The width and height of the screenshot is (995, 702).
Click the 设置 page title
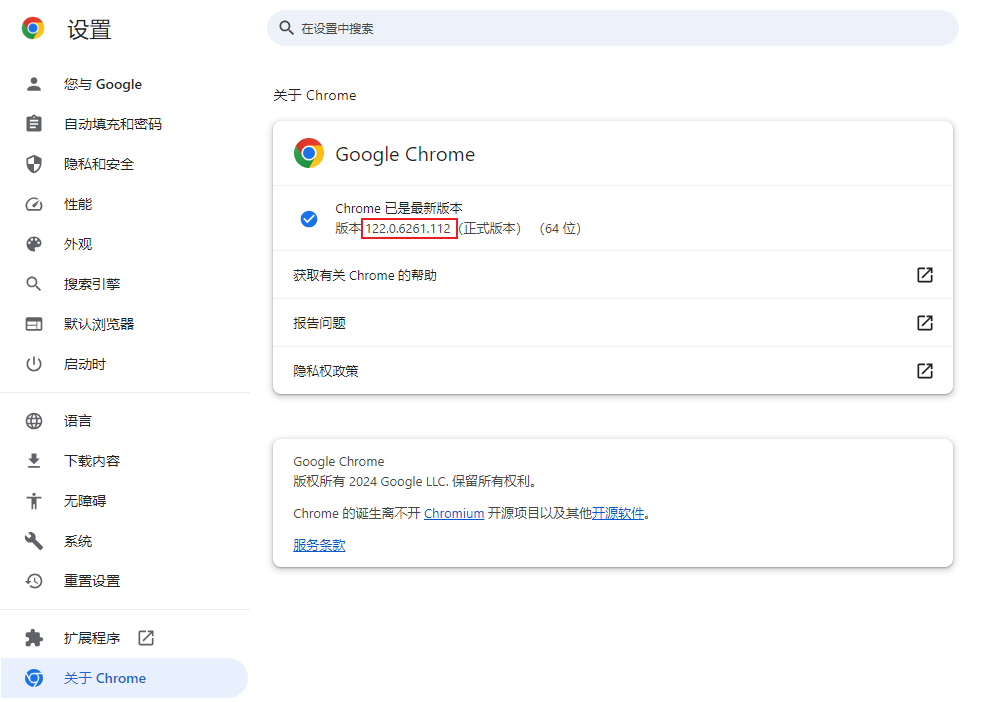coord(89,29)
